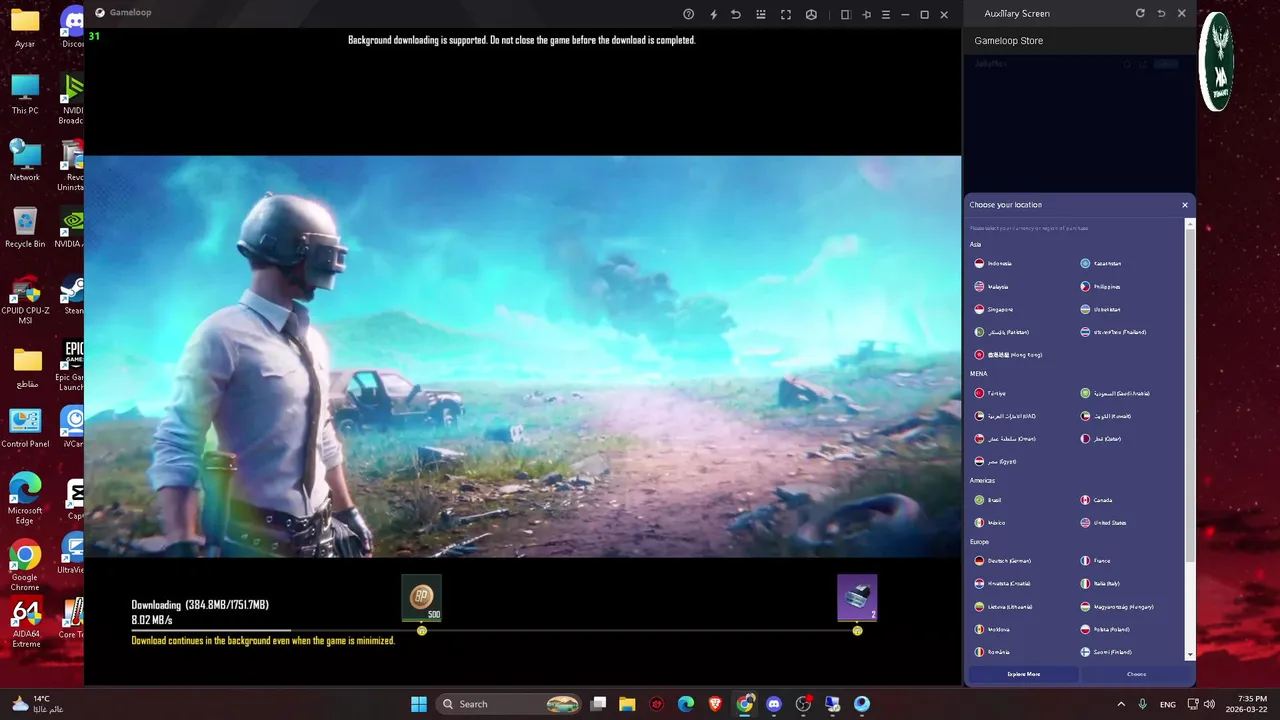Image resolution: width=1280 pixels, height=720 pixels.
Task: Select Pakistan as location
Action: tap(1001, 332)
